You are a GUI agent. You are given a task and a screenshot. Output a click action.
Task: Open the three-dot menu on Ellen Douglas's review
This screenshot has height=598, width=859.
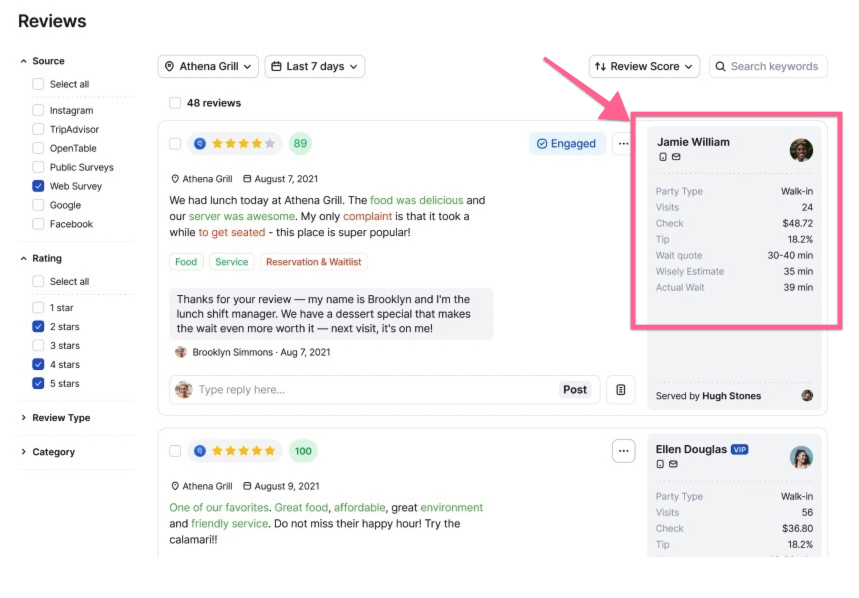click(x=623, y=451)
